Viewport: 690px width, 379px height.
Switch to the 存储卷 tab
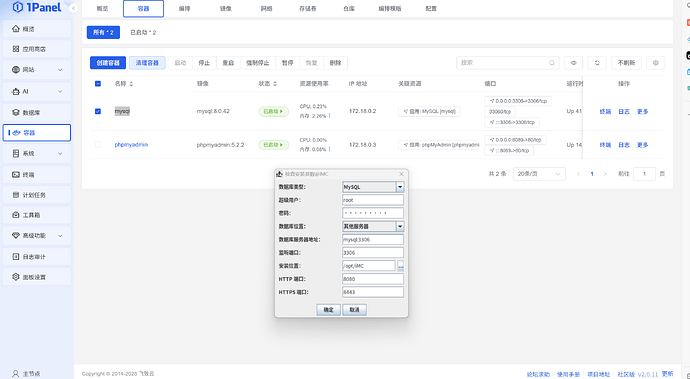pos(308,9)
